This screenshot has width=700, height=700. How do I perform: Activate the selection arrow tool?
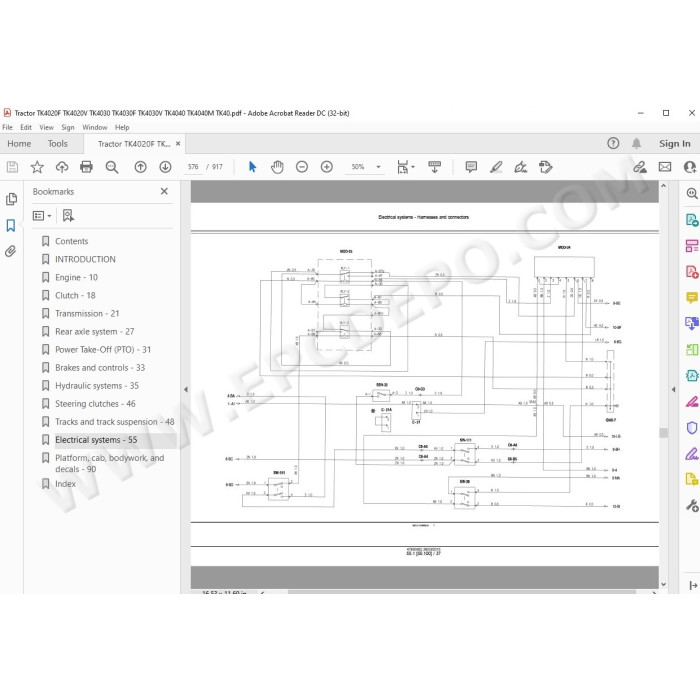click(252, 167)
